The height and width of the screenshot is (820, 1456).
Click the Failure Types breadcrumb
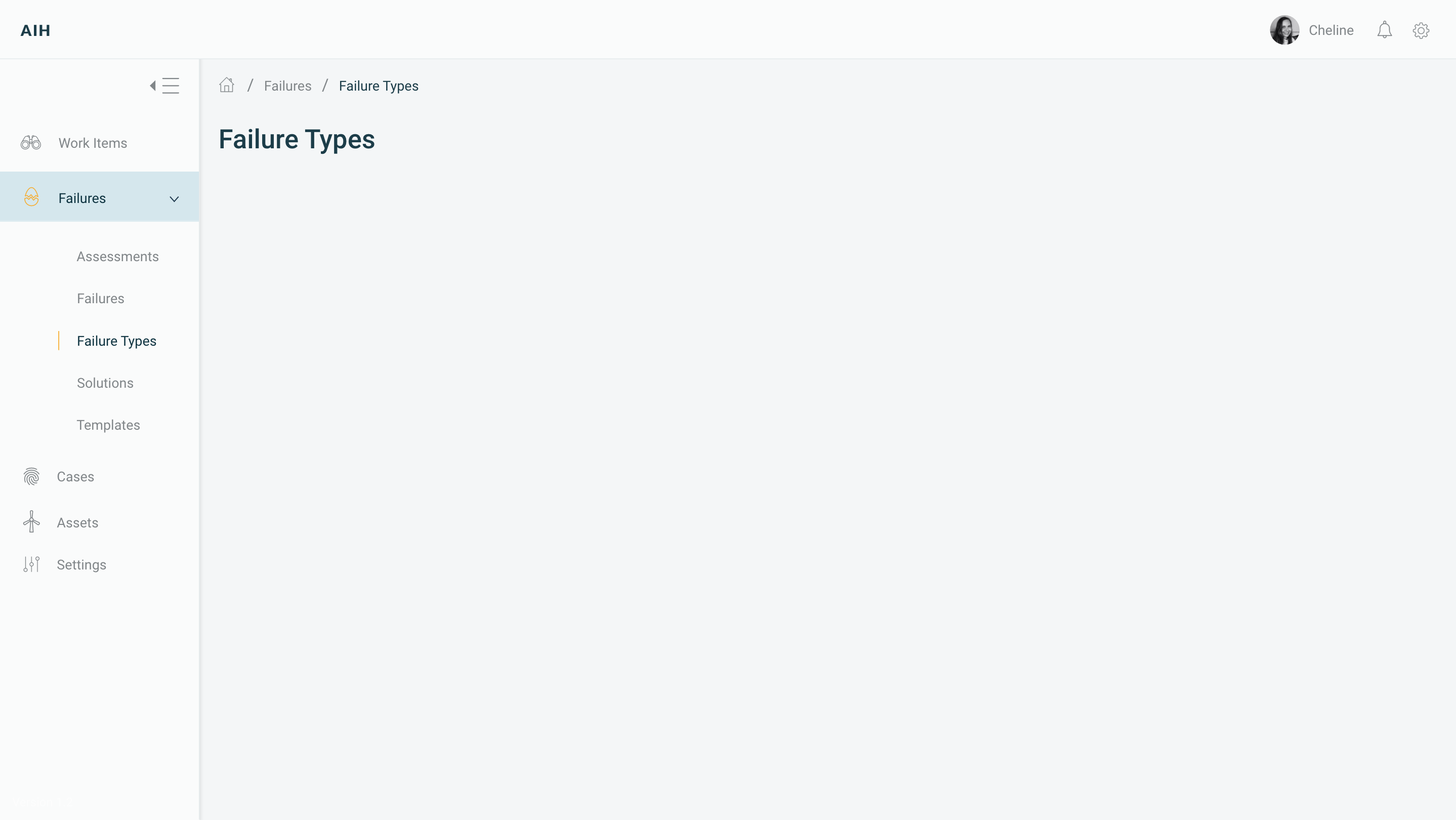(x=378, y=86)
